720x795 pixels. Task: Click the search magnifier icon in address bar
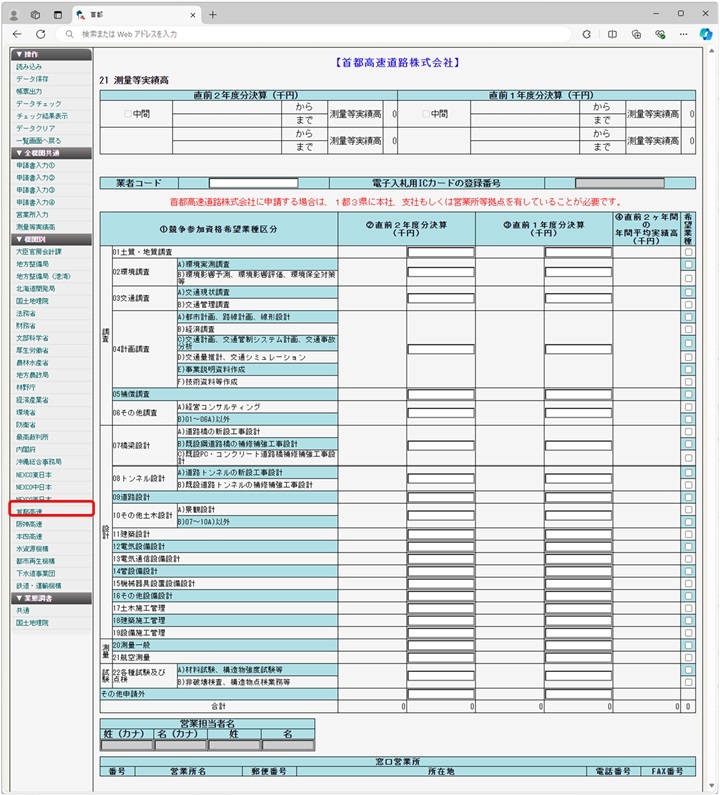click(x=69, y=34)
